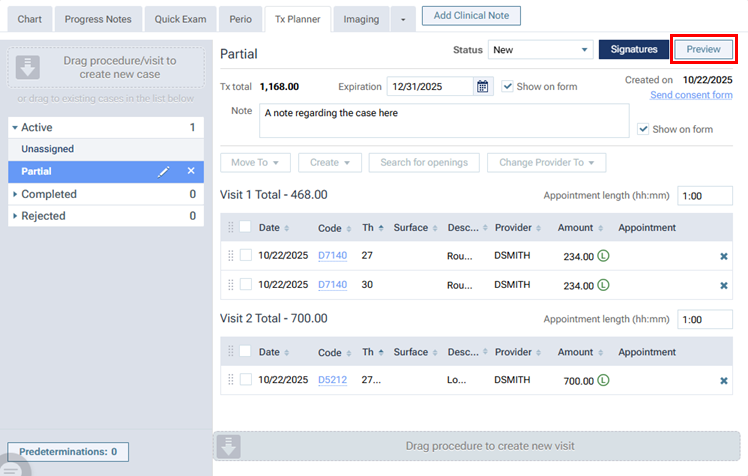748x476 pixels.
Task: Click the Preview button
Action: 703,49
